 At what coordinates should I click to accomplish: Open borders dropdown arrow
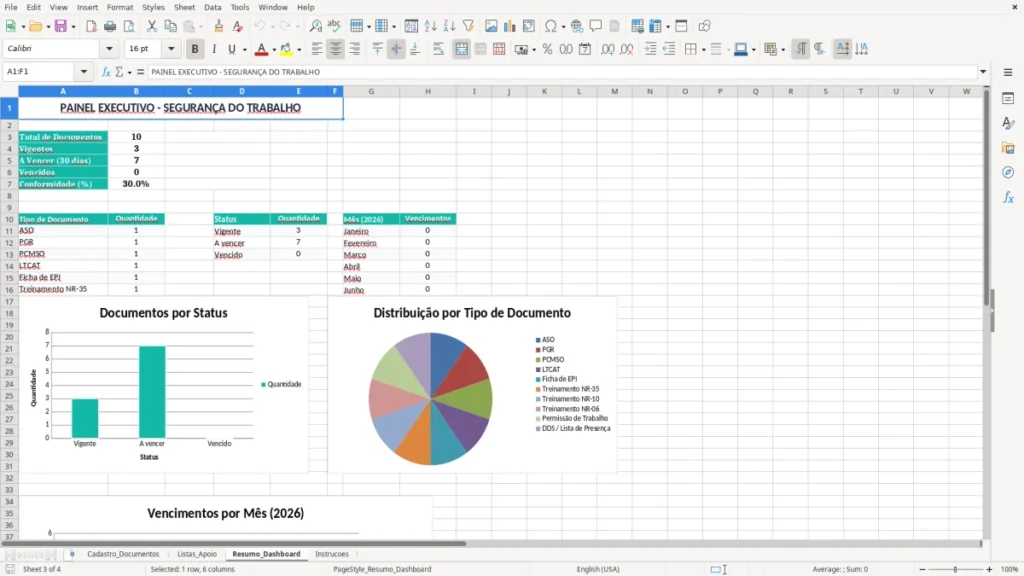click(703, 50)
